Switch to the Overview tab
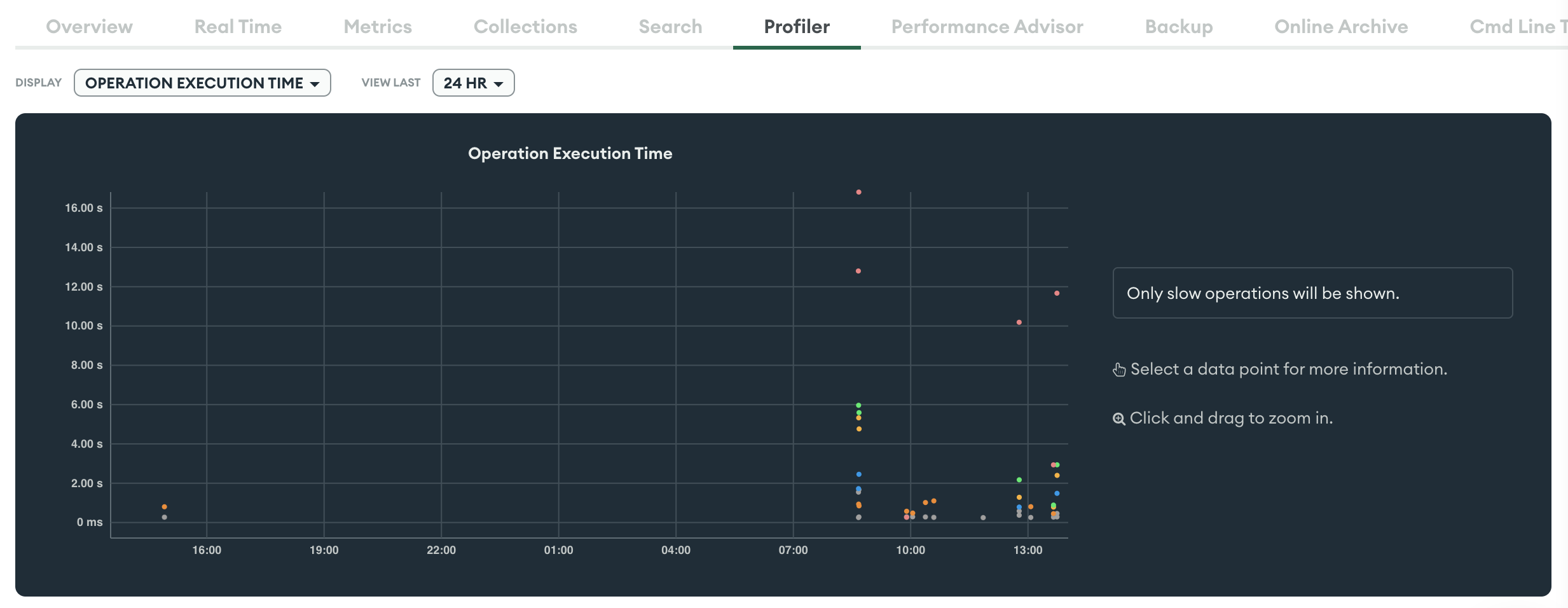Viewport: 1568px width, 608px height. (x=89, y=27)
